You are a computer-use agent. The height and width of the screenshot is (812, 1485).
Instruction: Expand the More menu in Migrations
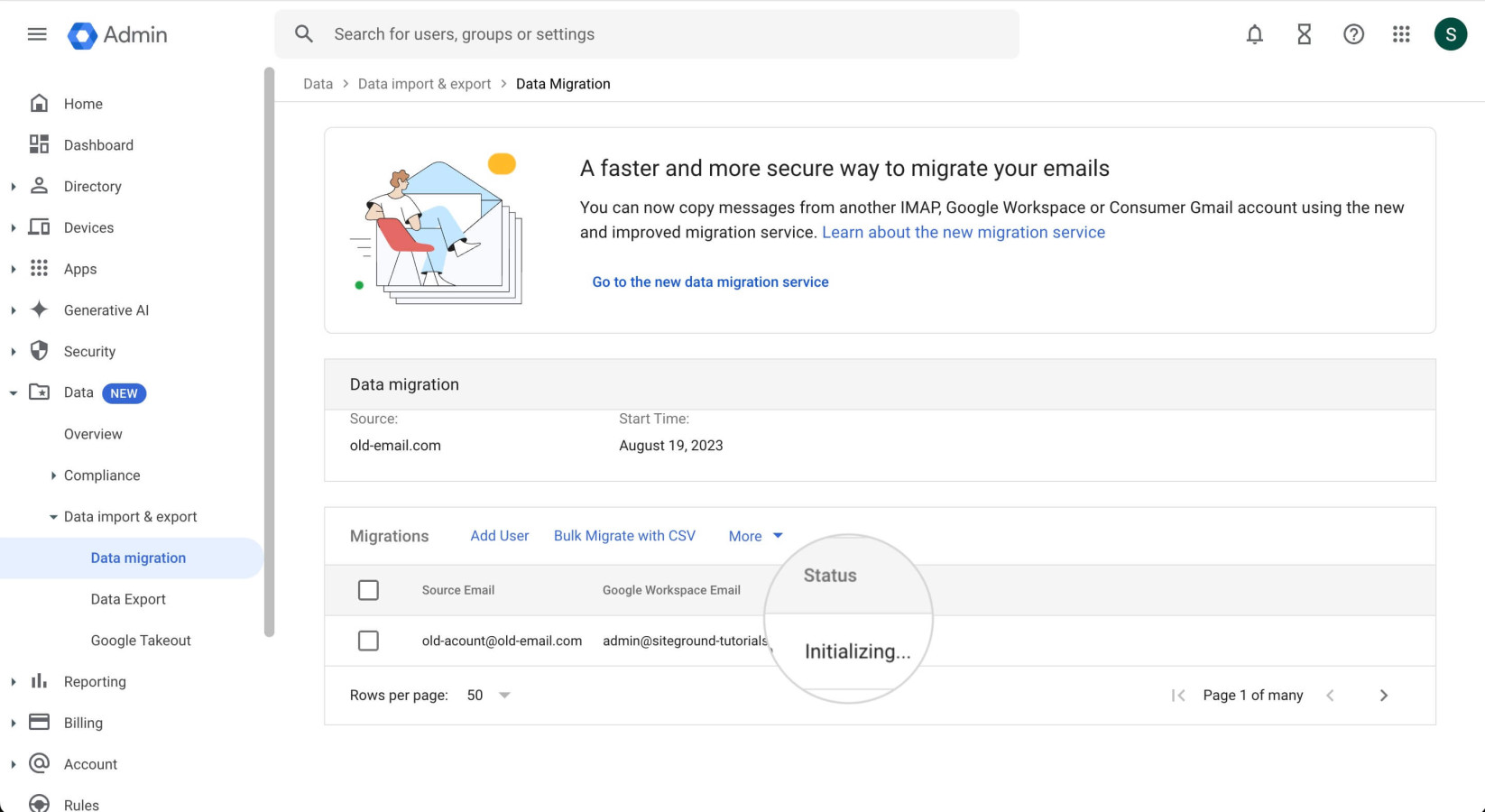755,535
